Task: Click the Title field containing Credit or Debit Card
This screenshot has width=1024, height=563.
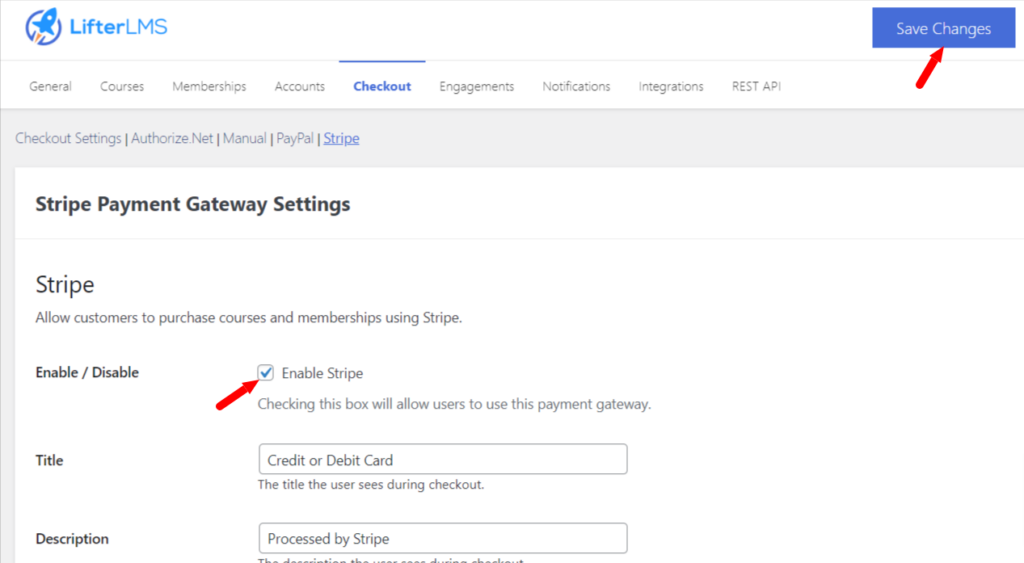Action: click(442, 460)
